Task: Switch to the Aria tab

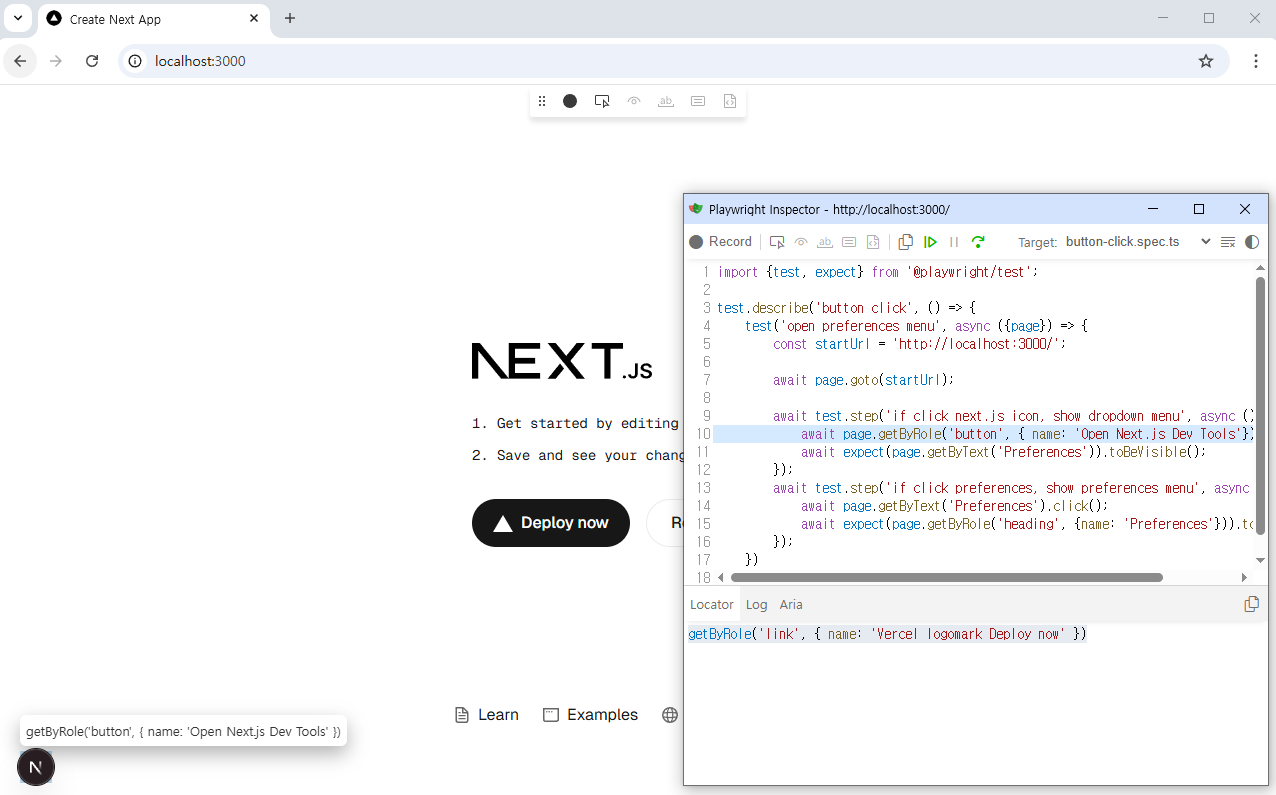Action: coord(791,605)
